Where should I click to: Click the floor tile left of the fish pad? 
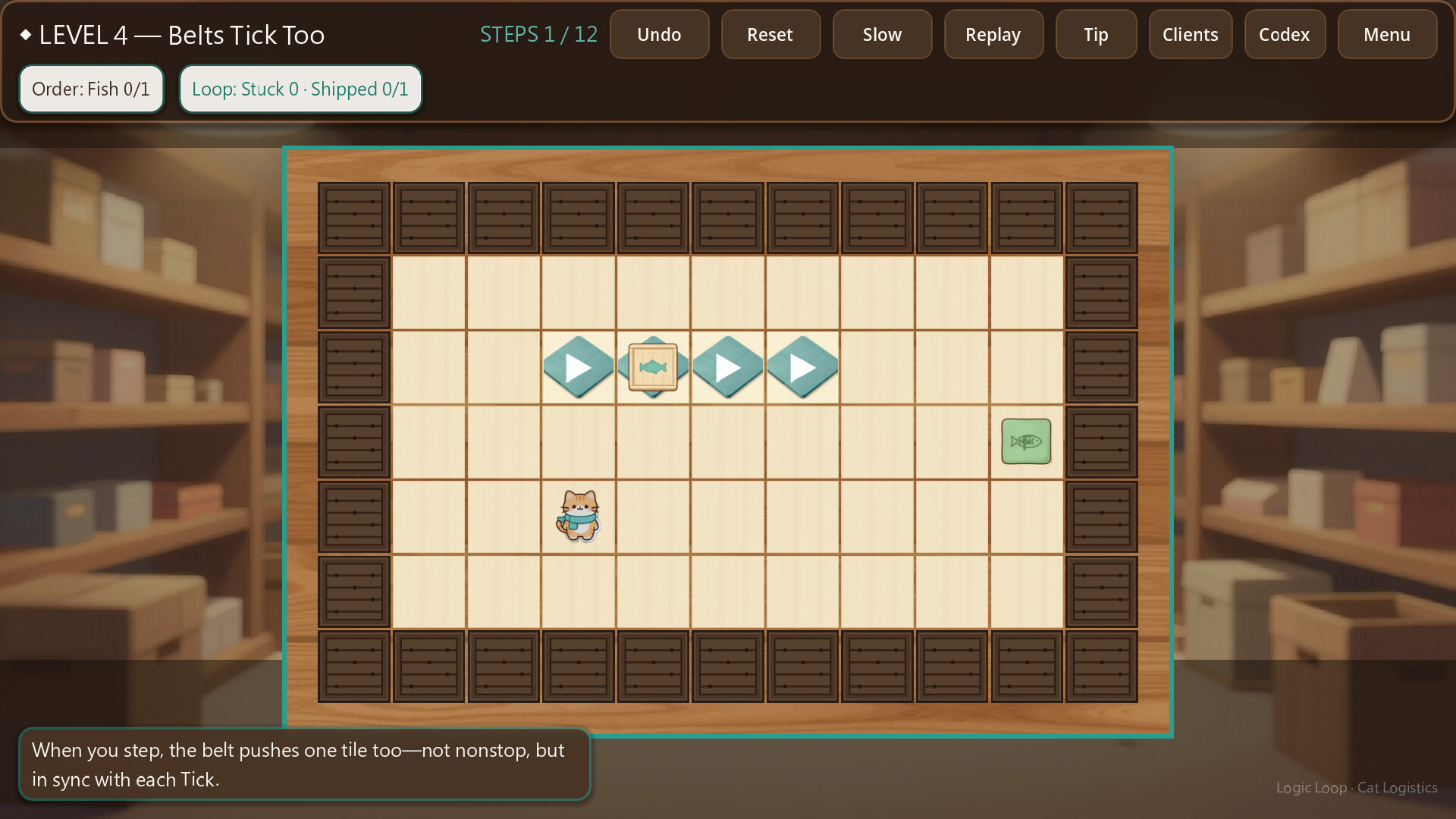coord(952,442)
